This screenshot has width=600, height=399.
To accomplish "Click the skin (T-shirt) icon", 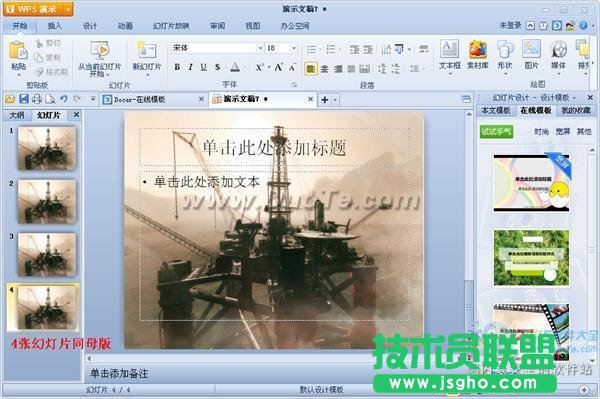I will [x=543, y=26].
